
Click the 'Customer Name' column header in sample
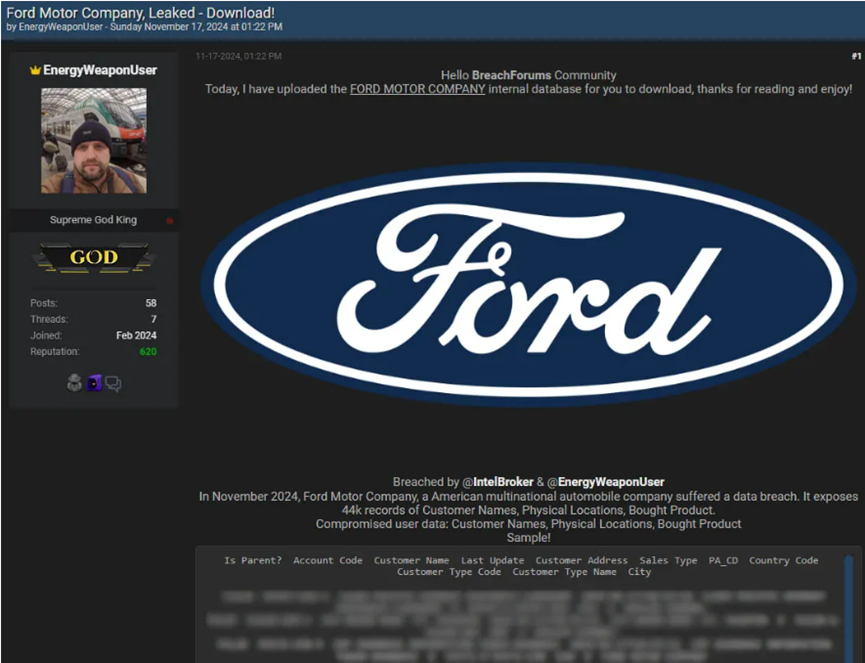coord(412,560)
